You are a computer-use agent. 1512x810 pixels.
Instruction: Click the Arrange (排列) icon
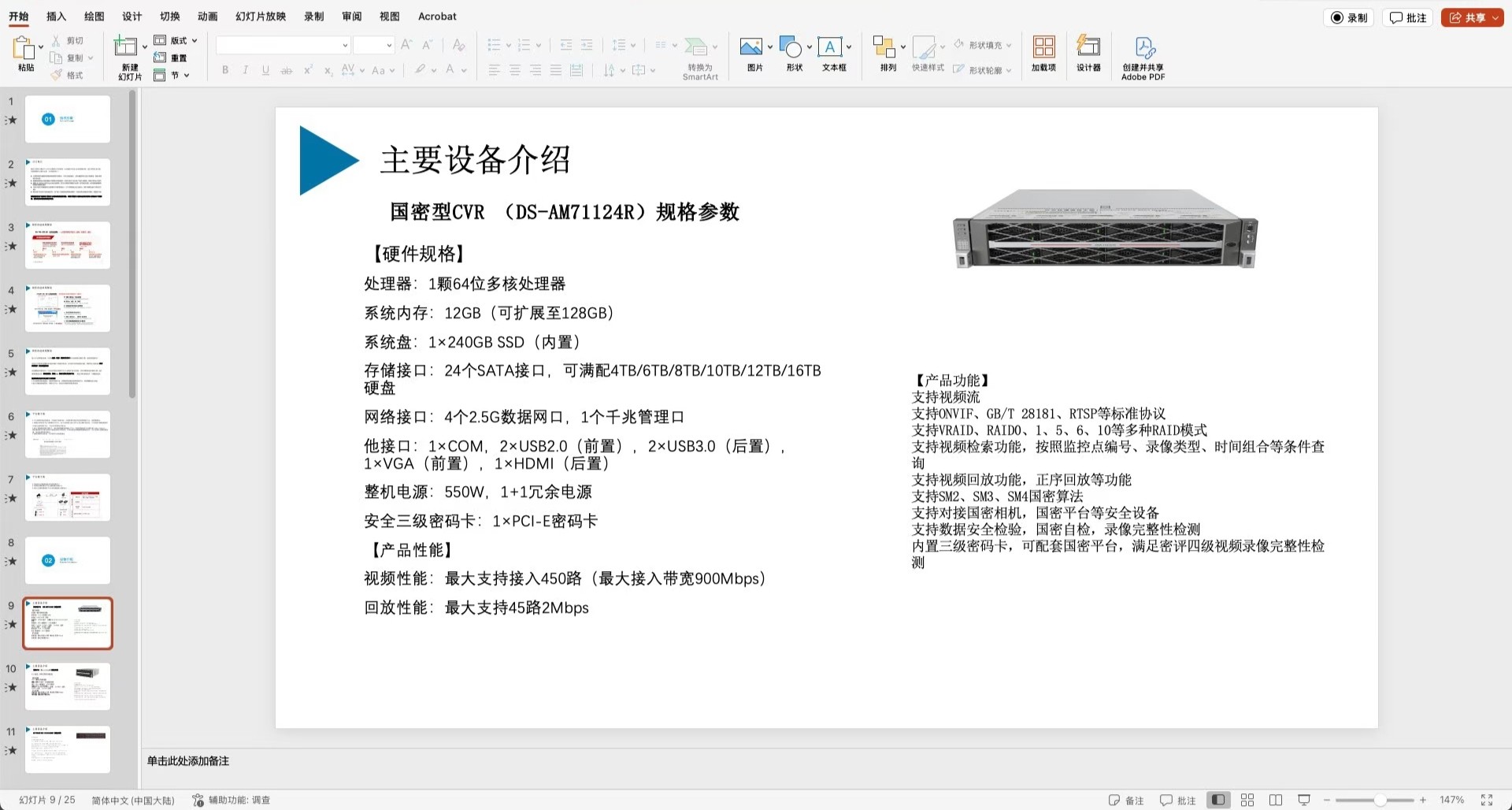[884, 46]
